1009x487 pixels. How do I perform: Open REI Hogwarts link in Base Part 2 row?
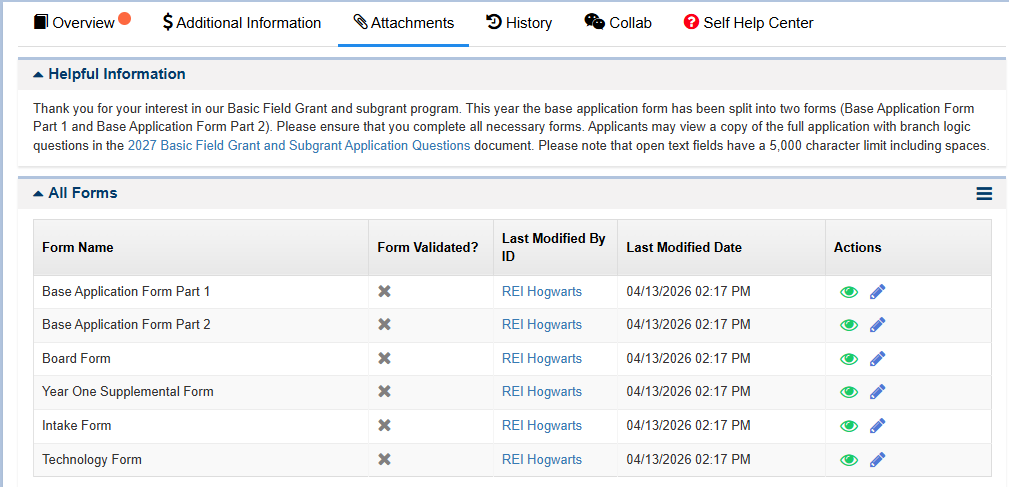coord(542,324)
